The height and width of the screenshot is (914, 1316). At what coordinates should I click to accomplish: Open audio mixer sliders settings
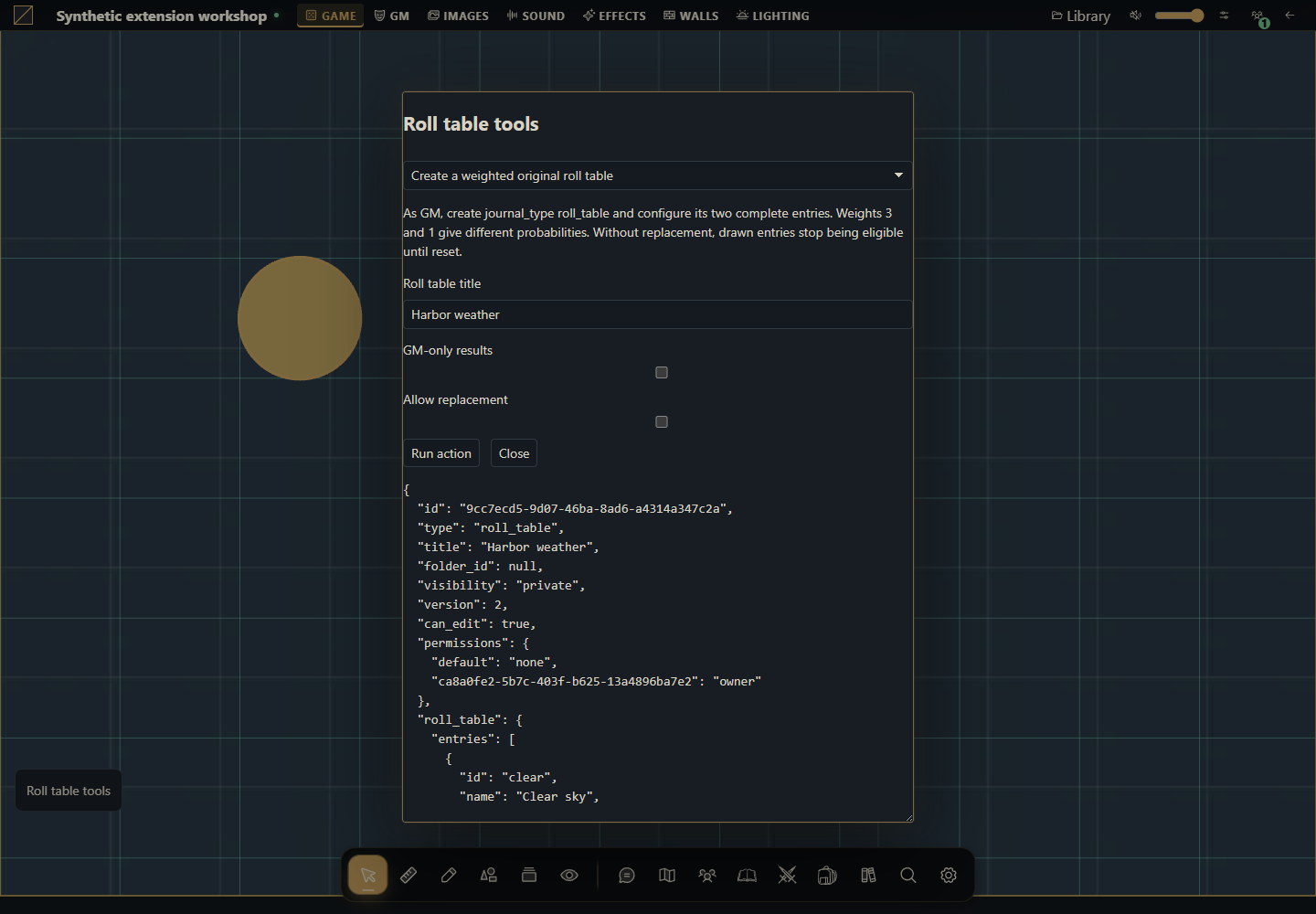[x=1224, y=16]
